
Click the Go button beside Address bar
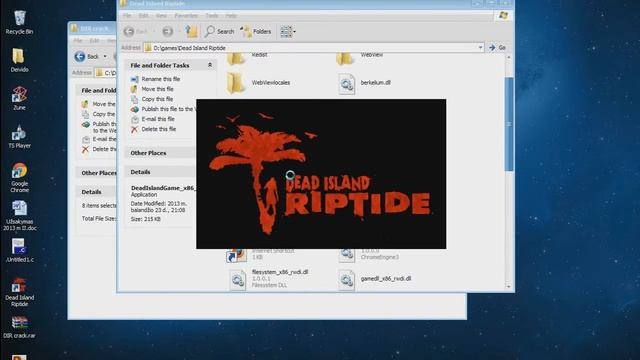497,48
